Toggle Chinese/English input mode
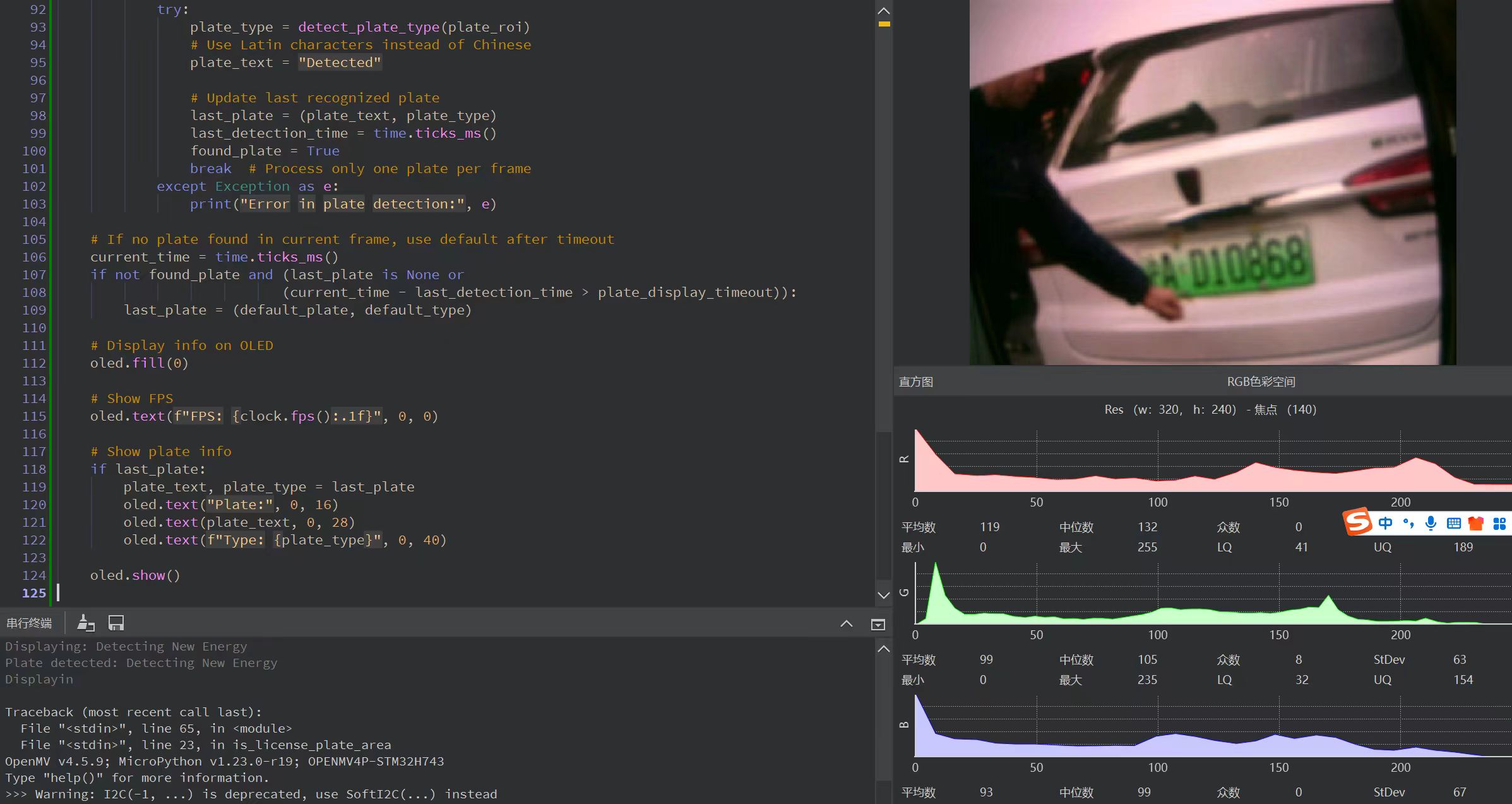 [1385, 523]
